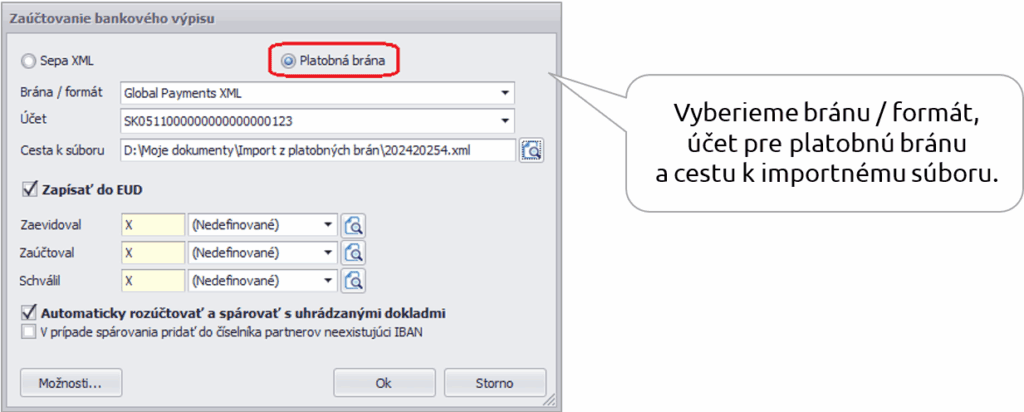Click the Zaevidoval code field with X
The width and height of the screenshot is (1024, 412).
(152, 225)
